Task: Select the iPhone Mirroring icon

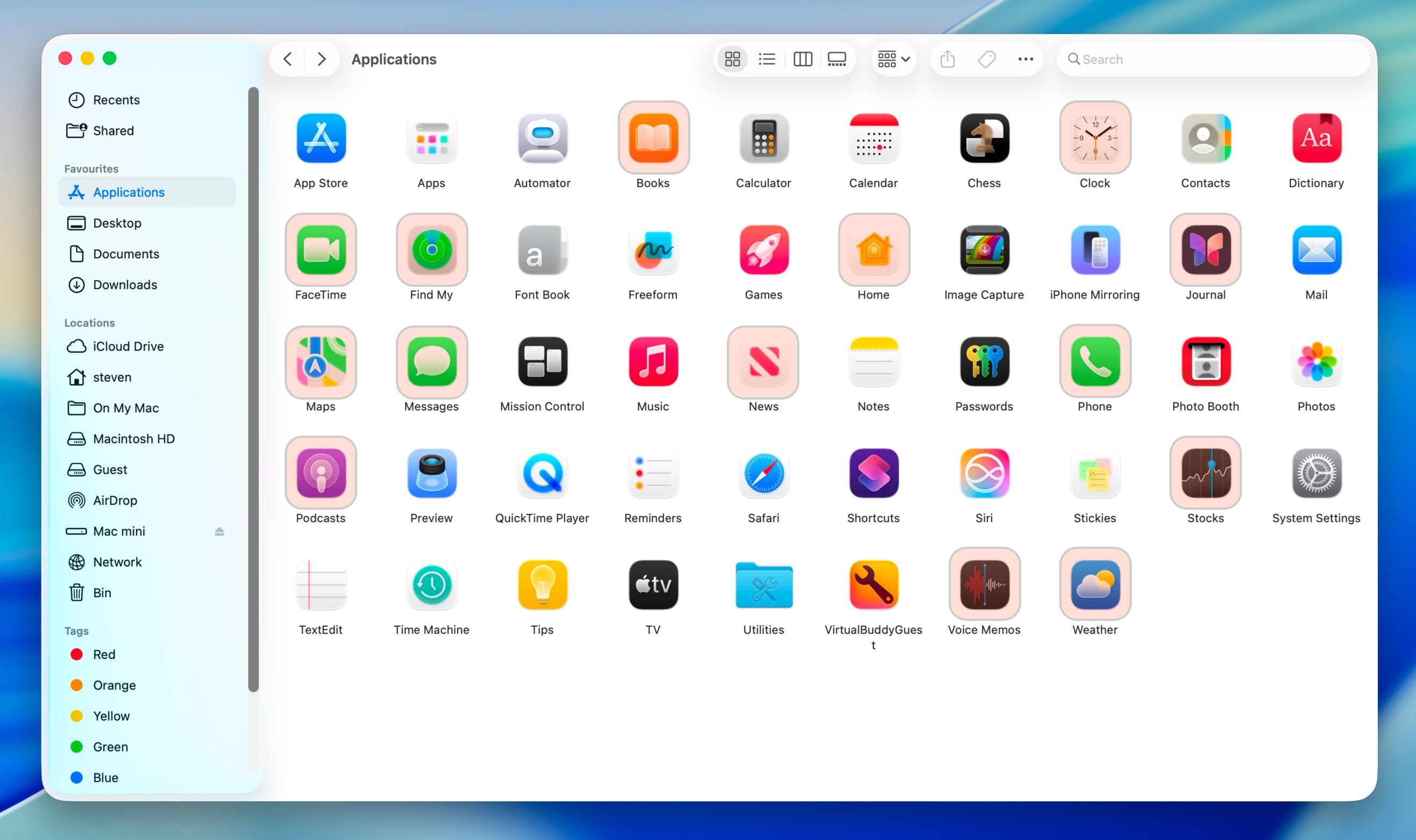Action: click(1095, 250)
